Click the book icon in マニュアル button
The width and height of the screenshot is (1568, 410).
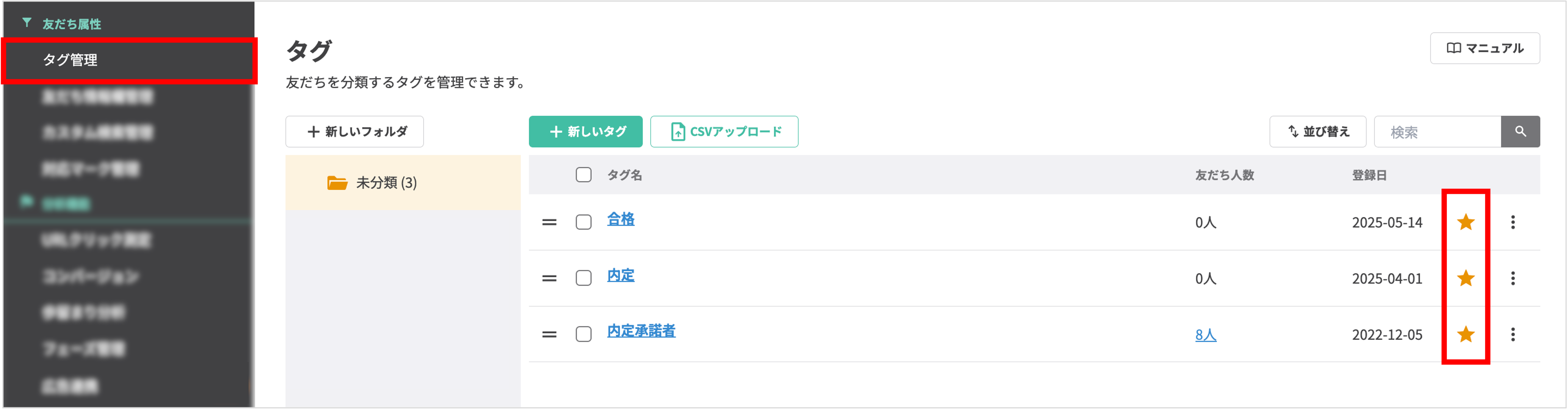coord(1454,47)
